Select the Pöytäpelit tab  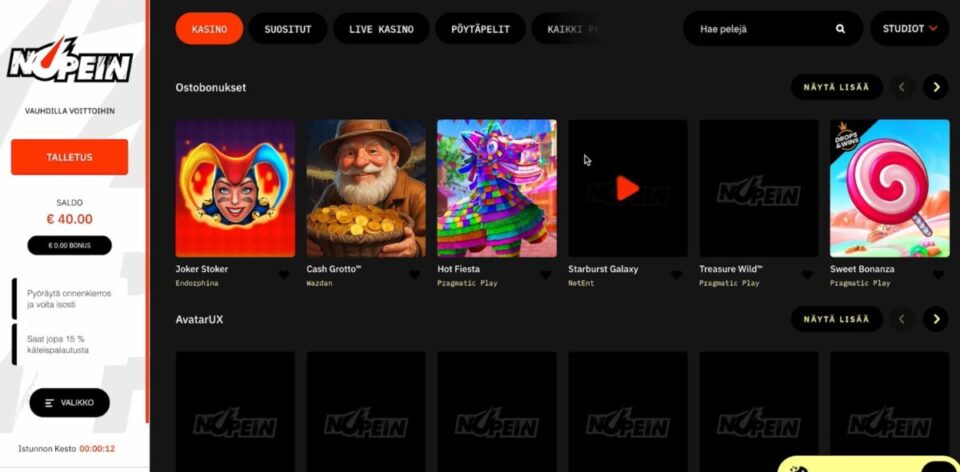click(x=480, y=29)
